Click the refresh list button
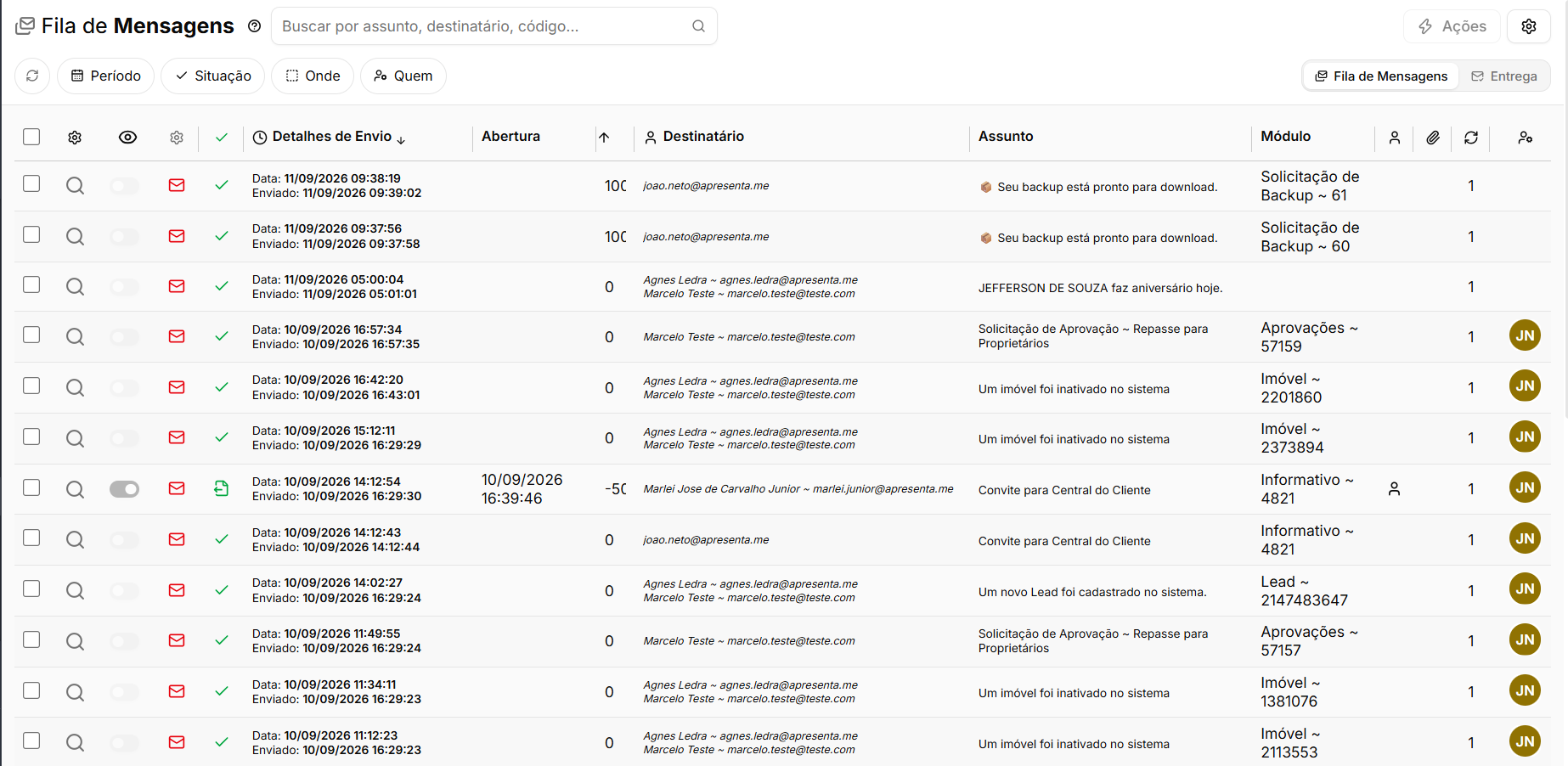The image size is (1568, 766). (x=32, y=76)
